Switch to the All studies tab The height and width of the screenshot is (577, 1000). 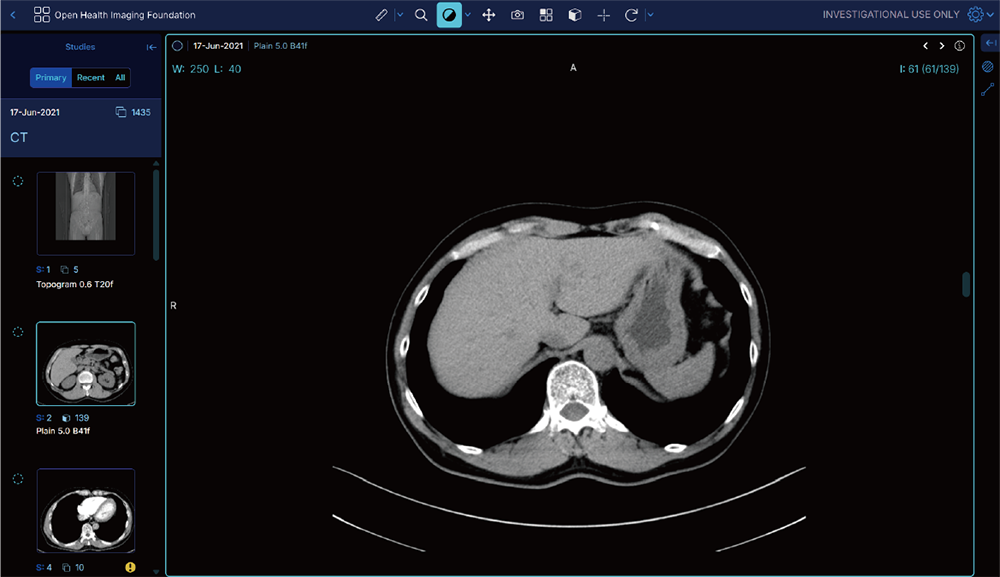pos(120,78)
